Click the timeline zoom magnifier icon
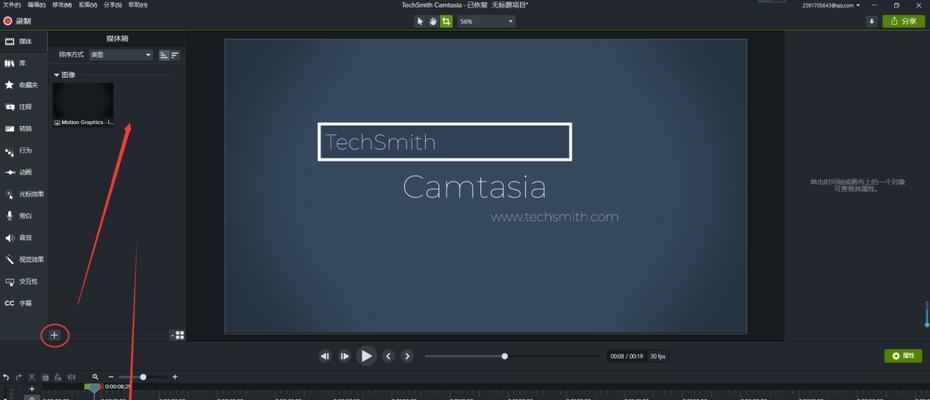This screenshot has height=400, width=930. 95,377
